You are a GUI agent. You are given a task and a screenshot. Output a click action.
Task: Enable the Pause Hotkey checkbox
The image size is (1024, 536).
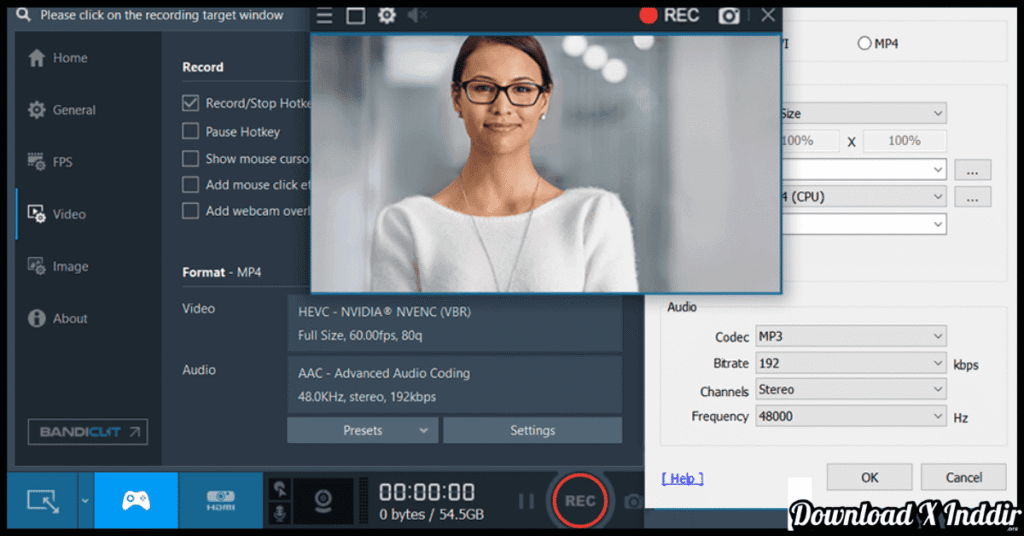[x=190, y=131]
